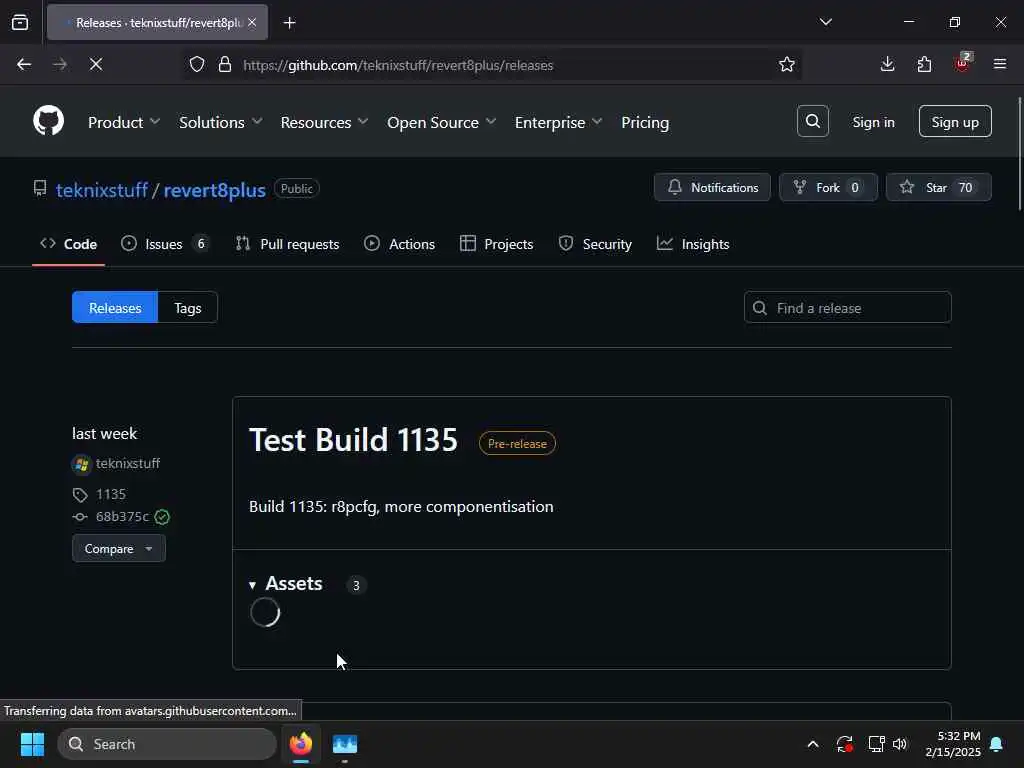Image resolution: width=1024 pixels, height=768 pixels.
Task: Close the Releases browser tab
Action: pyautogui.click(x=252, y=22)
